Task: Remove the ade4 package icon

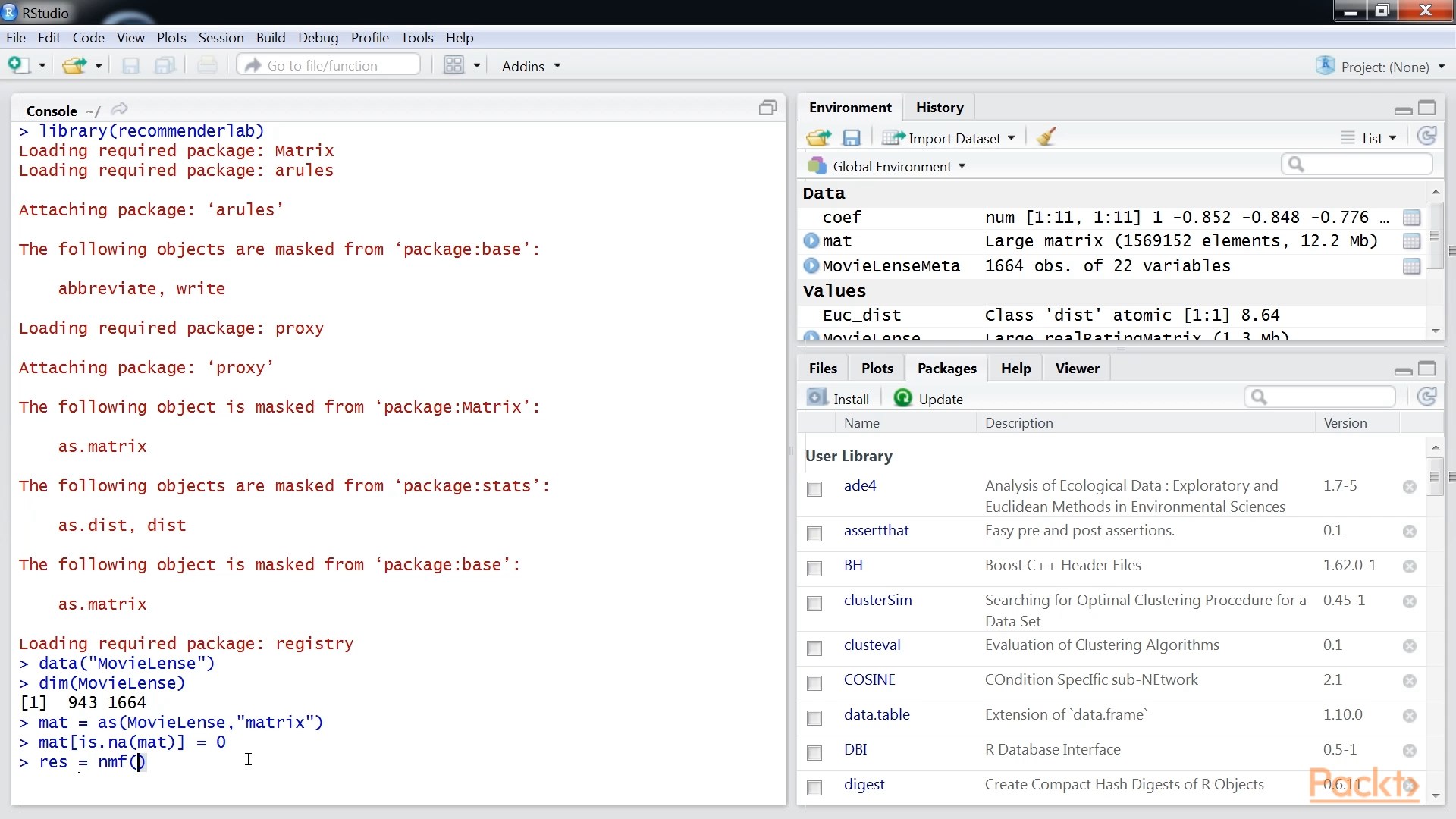Action: (1410, 487)
